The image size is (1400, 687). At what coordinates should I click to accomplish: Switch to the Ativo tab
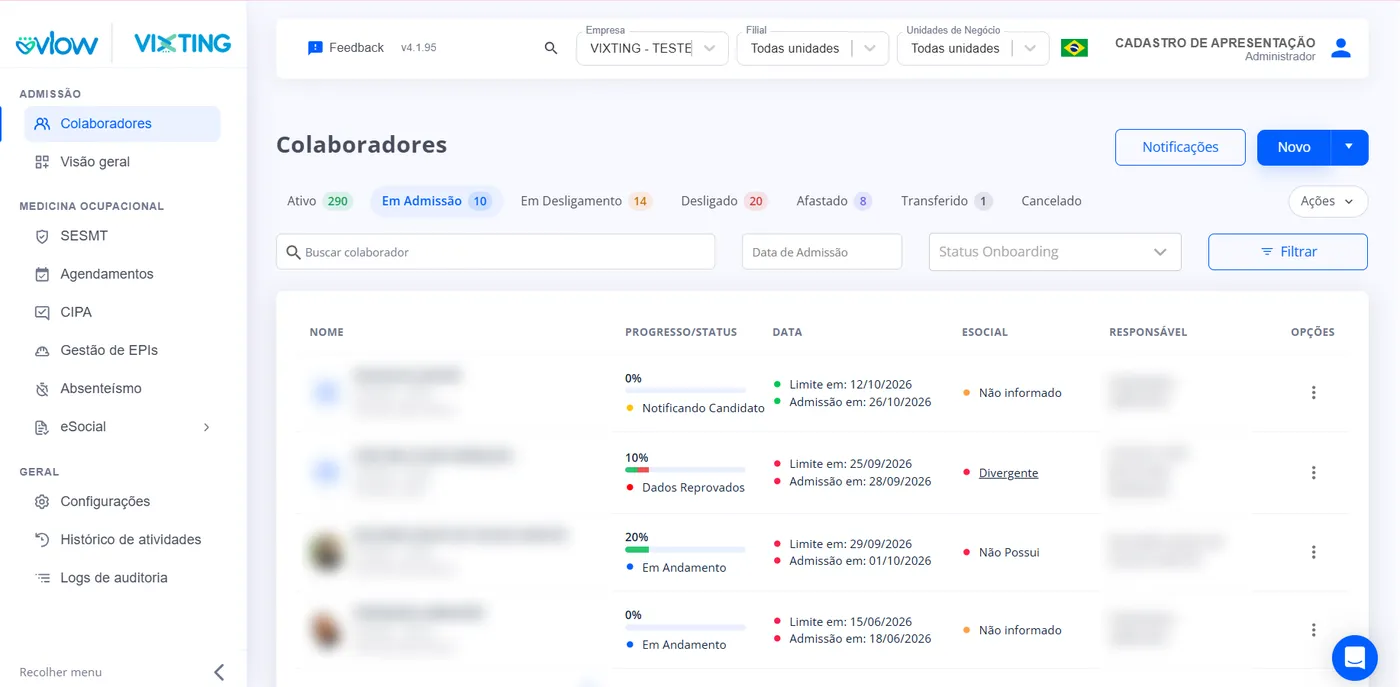[x=319, y=201]
